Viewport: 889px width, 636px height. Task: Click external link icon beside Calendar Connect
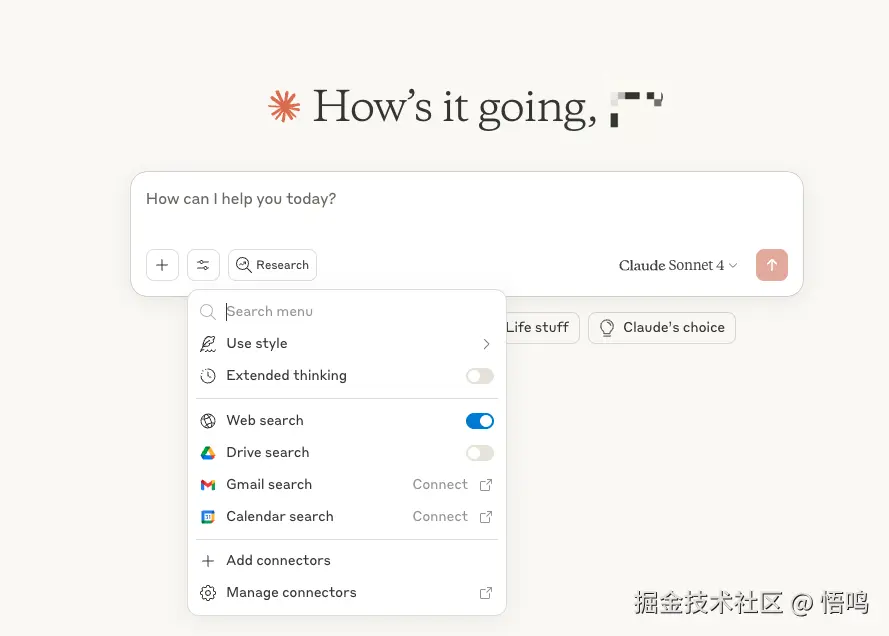[486, 517]
